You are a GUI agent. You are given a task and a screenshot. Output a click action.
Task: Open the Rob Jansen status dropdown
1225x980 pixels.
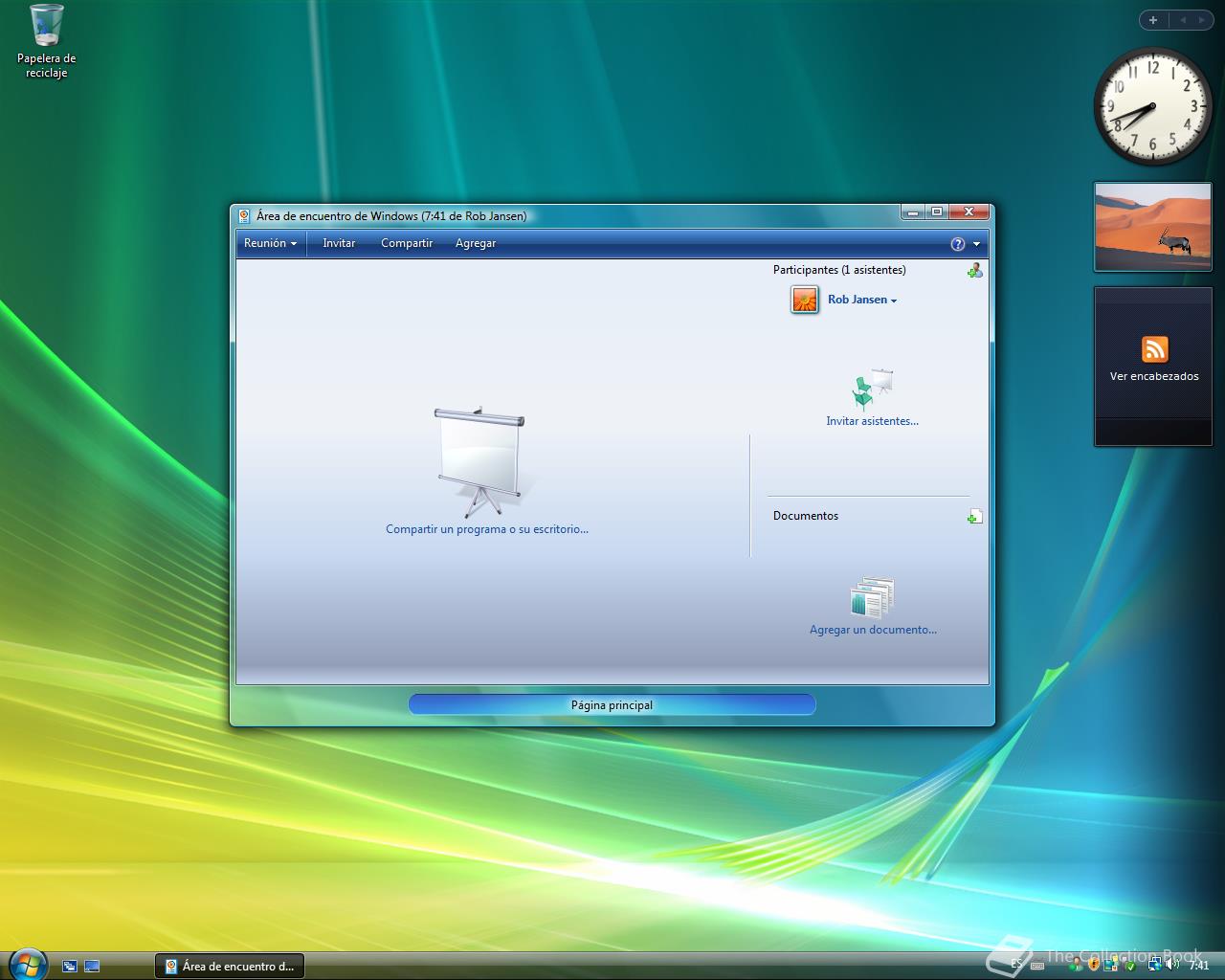(x=862, y=300)
